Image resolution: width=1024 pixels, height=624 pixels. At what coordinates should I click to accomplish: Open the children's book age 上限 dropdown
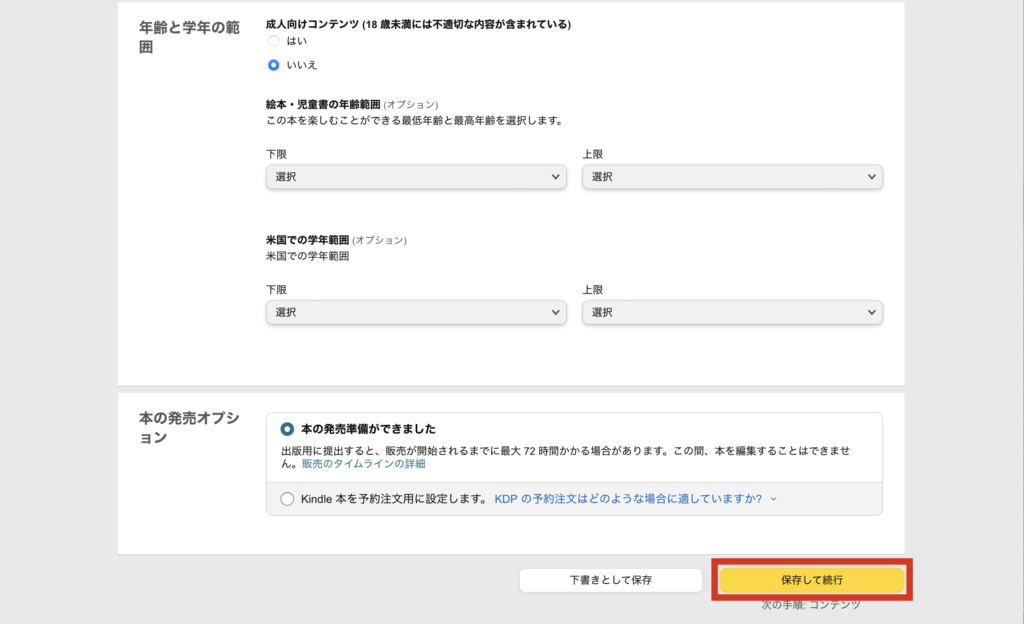[731, 177]
